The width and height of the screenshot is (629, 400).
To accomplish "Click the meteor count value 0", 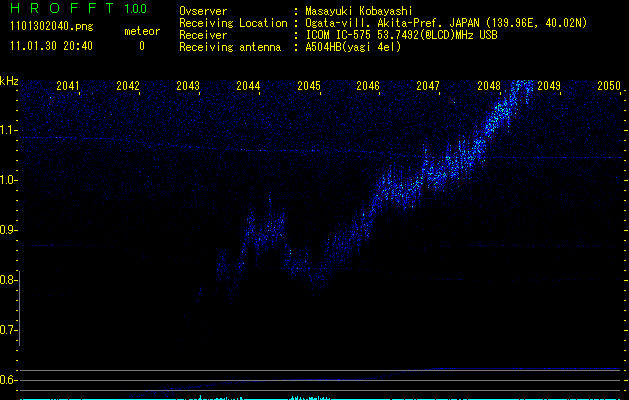I will tap(142, 46).
